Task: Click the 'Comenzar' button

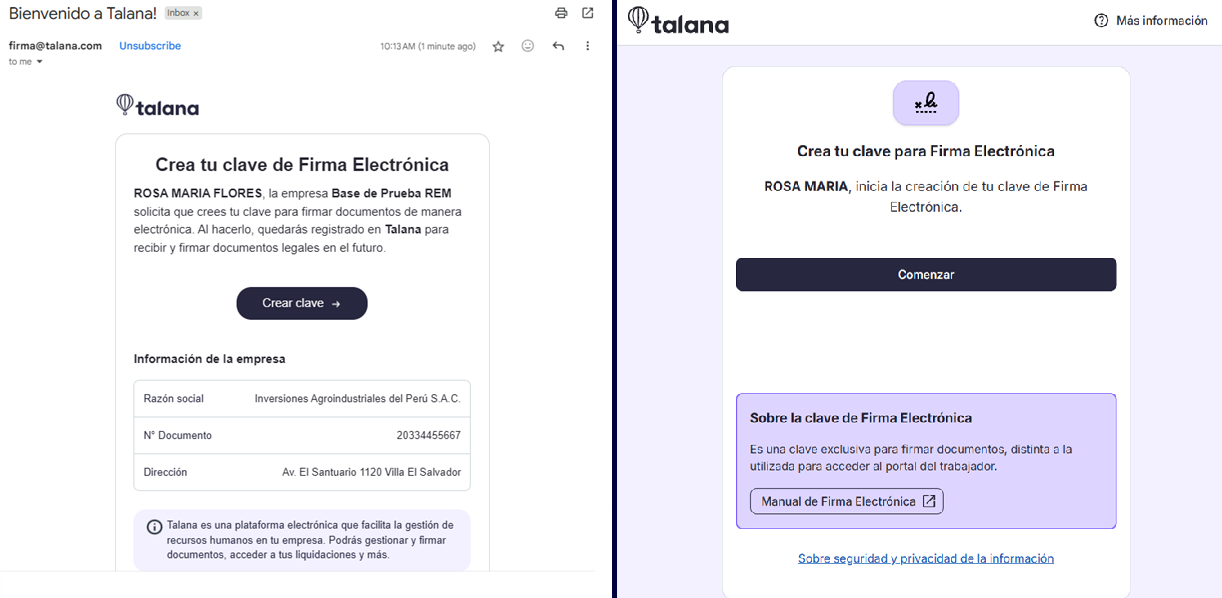Action: pyautogui.click(x=926, y=275)
